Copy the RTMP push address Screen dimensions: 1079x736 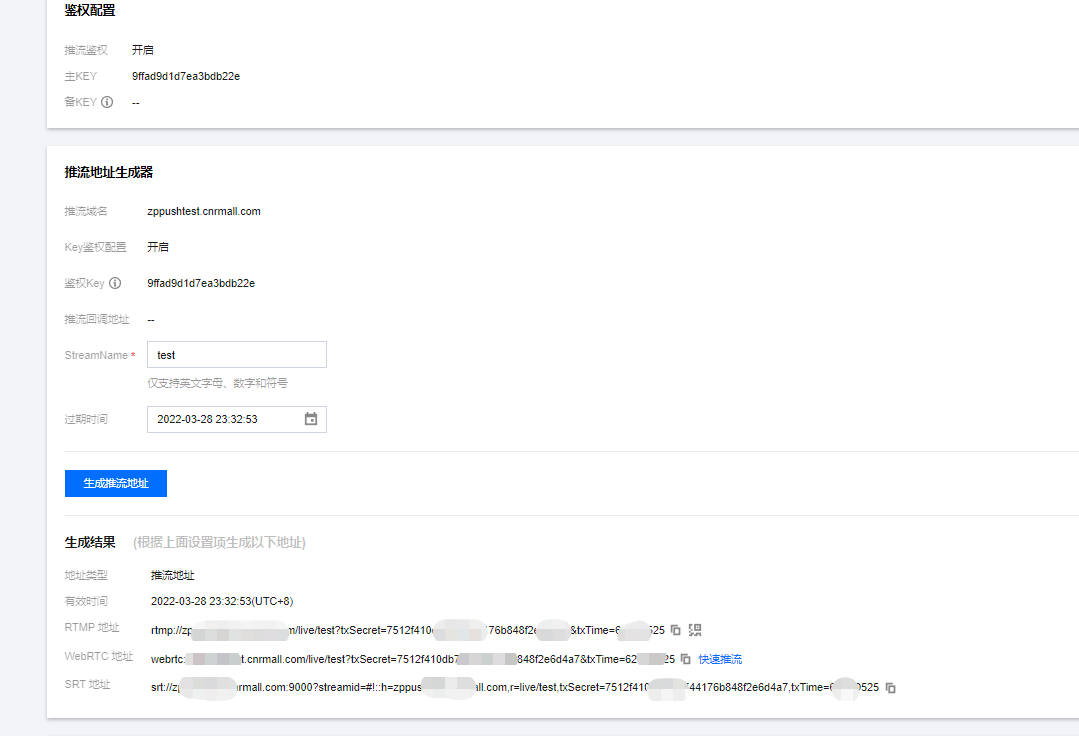tap(676, 630)
